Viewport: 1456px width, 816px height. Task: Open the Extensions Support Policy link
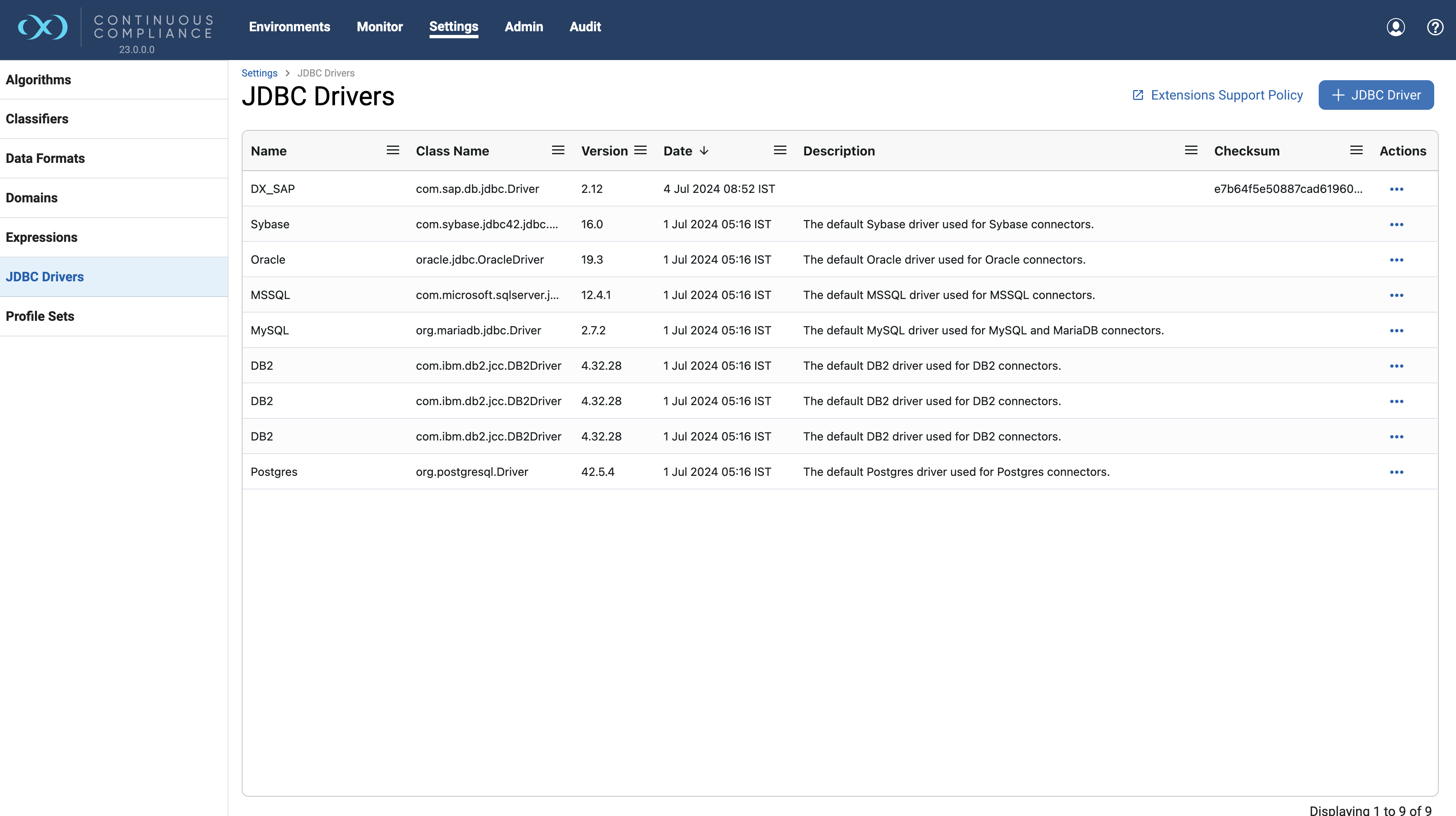point(1218,95)
